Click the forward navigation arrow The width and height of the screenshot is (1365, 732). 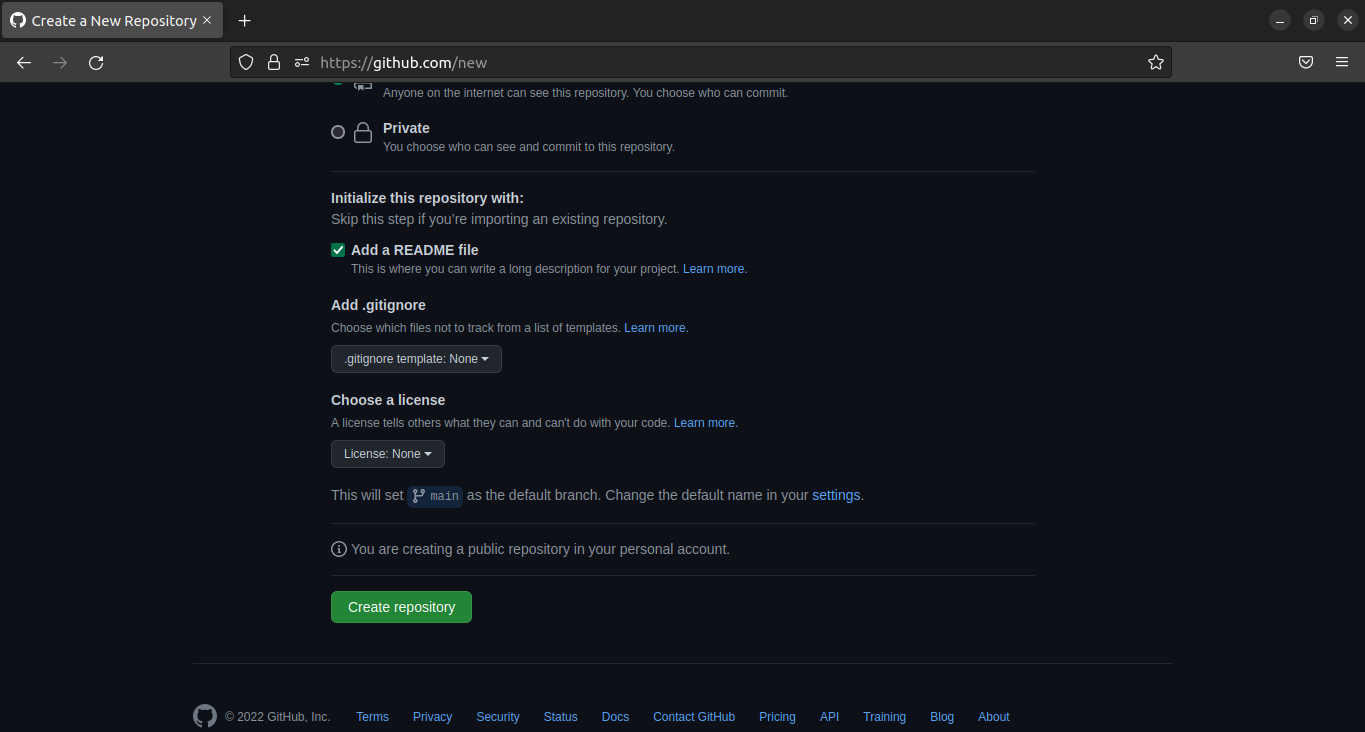tap(60, 62)
